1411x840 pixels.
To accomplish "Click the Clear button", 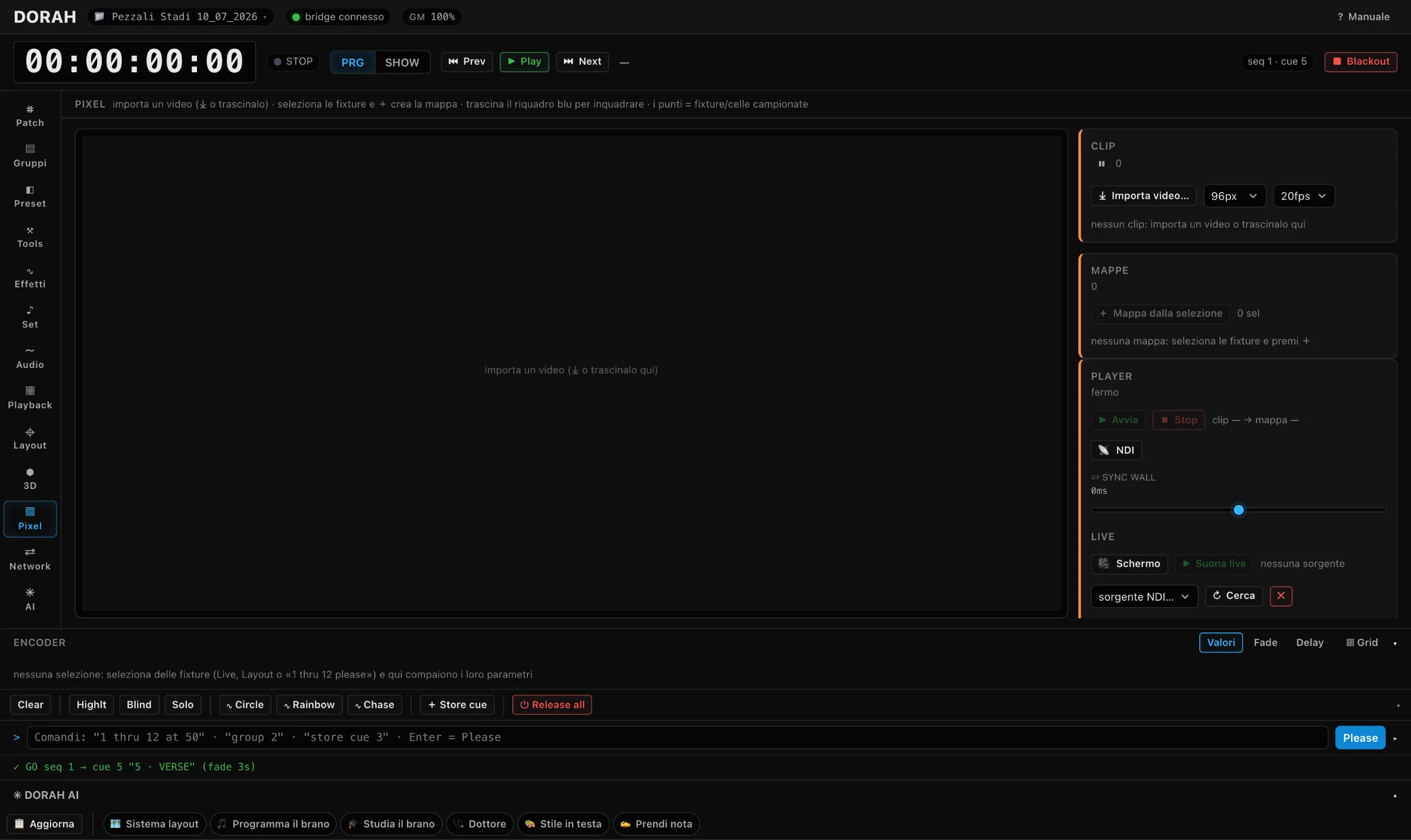I will tap(31, 705).
